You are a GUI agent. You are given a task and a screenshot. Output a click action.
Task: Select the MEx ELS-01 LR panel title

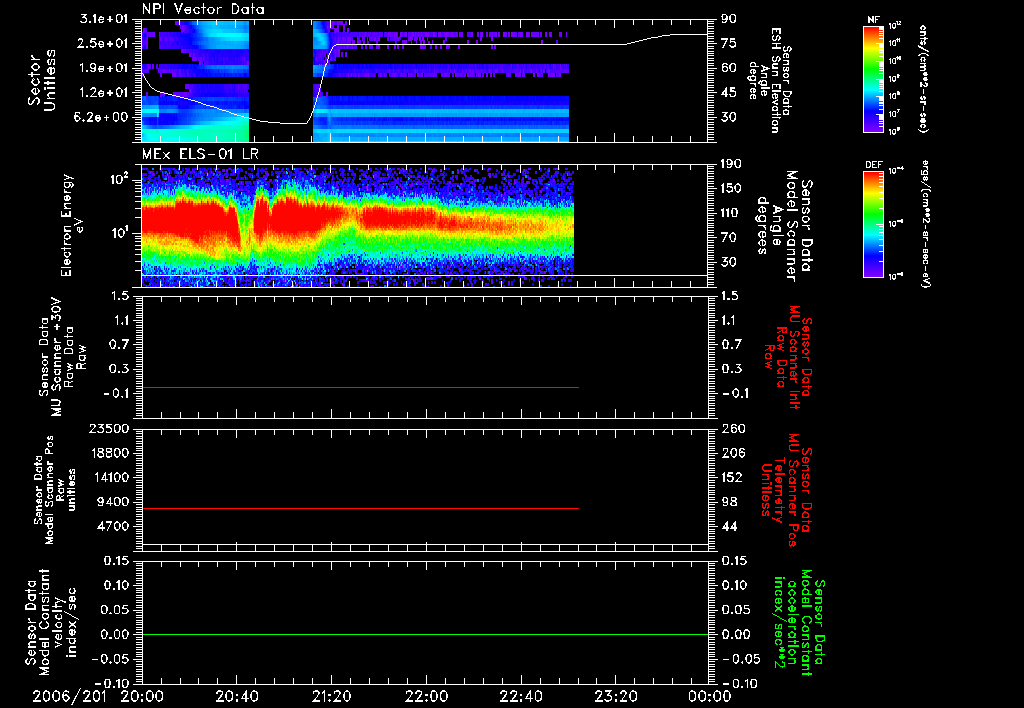click(200, 155)
